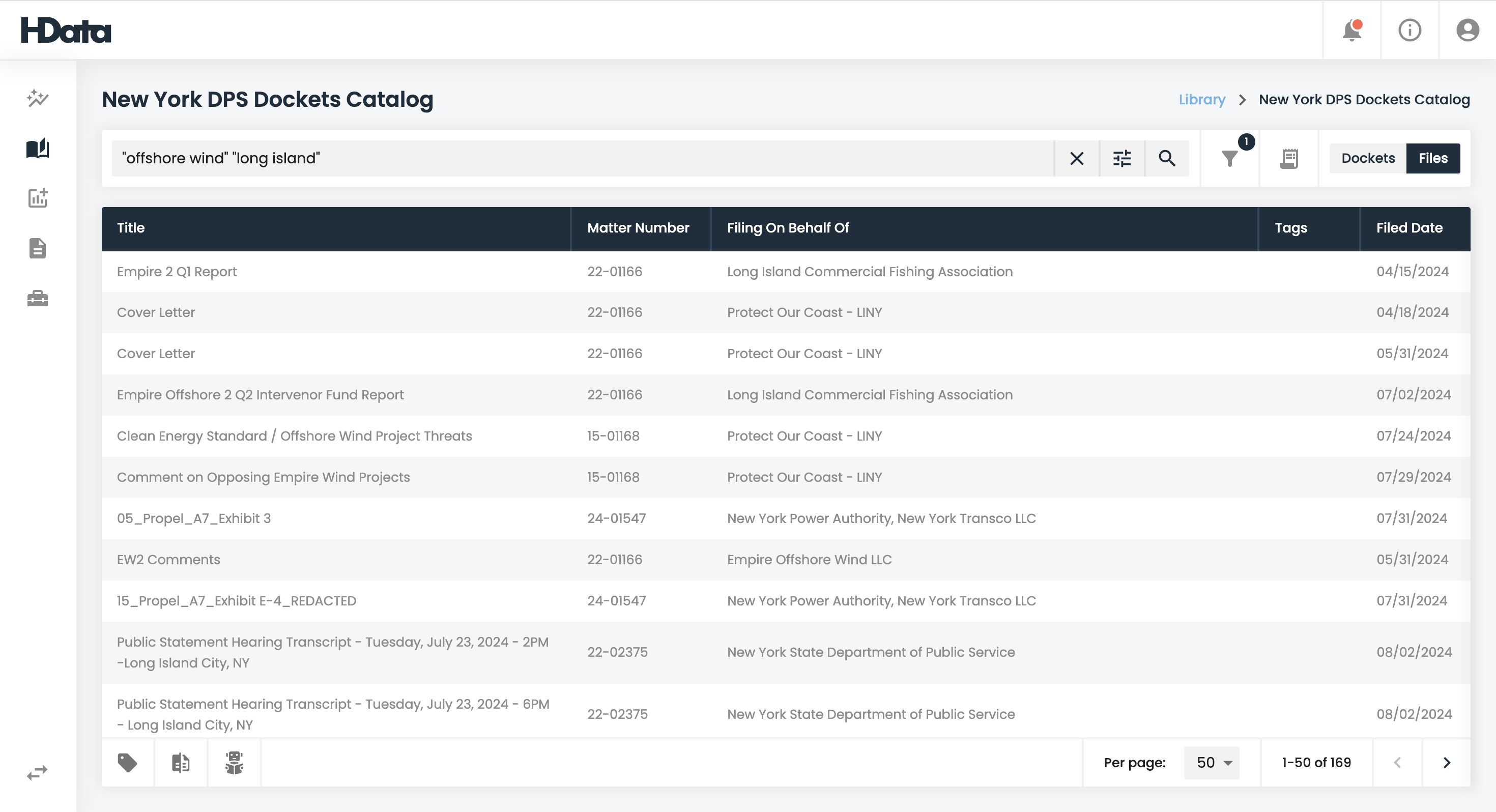This screenshot has height=812, width=1496.
Task: Open the advanced search settings sliders
Action: click(1122, 157)
